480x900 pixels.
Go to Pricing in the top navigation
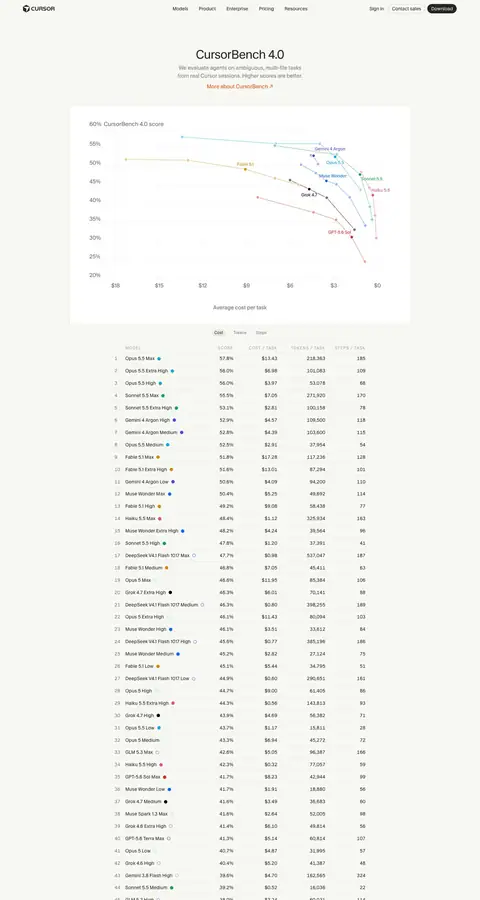tap(266, 9)
